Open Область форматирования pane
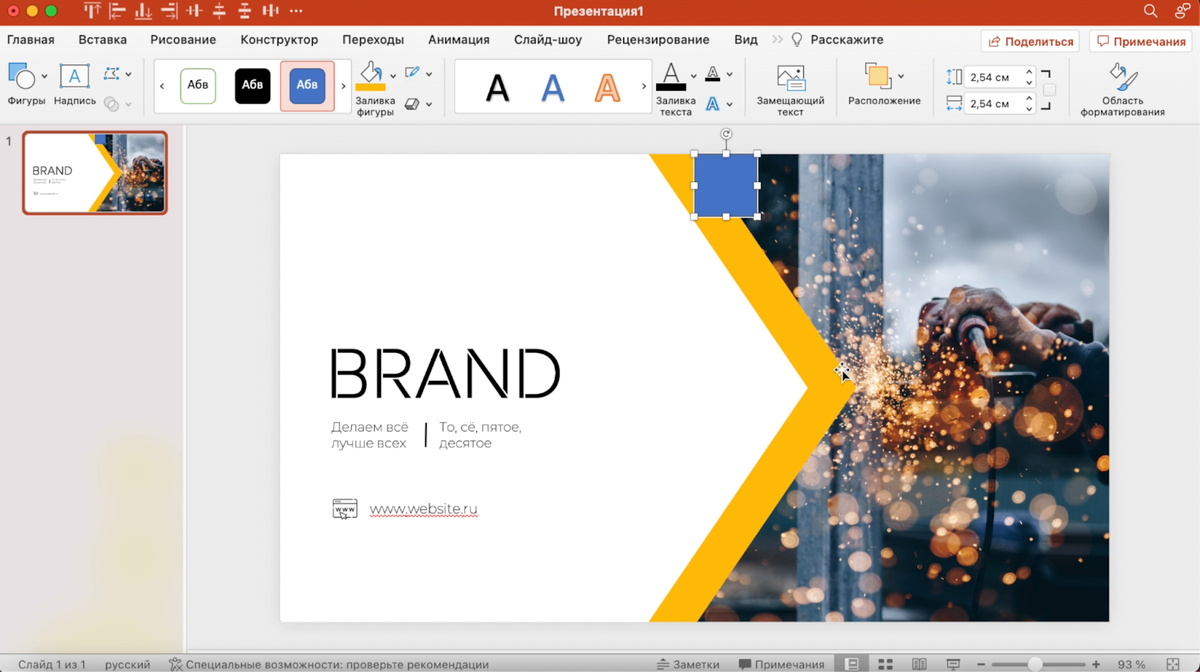1200x672 pixels. [x=1122, y=78]
